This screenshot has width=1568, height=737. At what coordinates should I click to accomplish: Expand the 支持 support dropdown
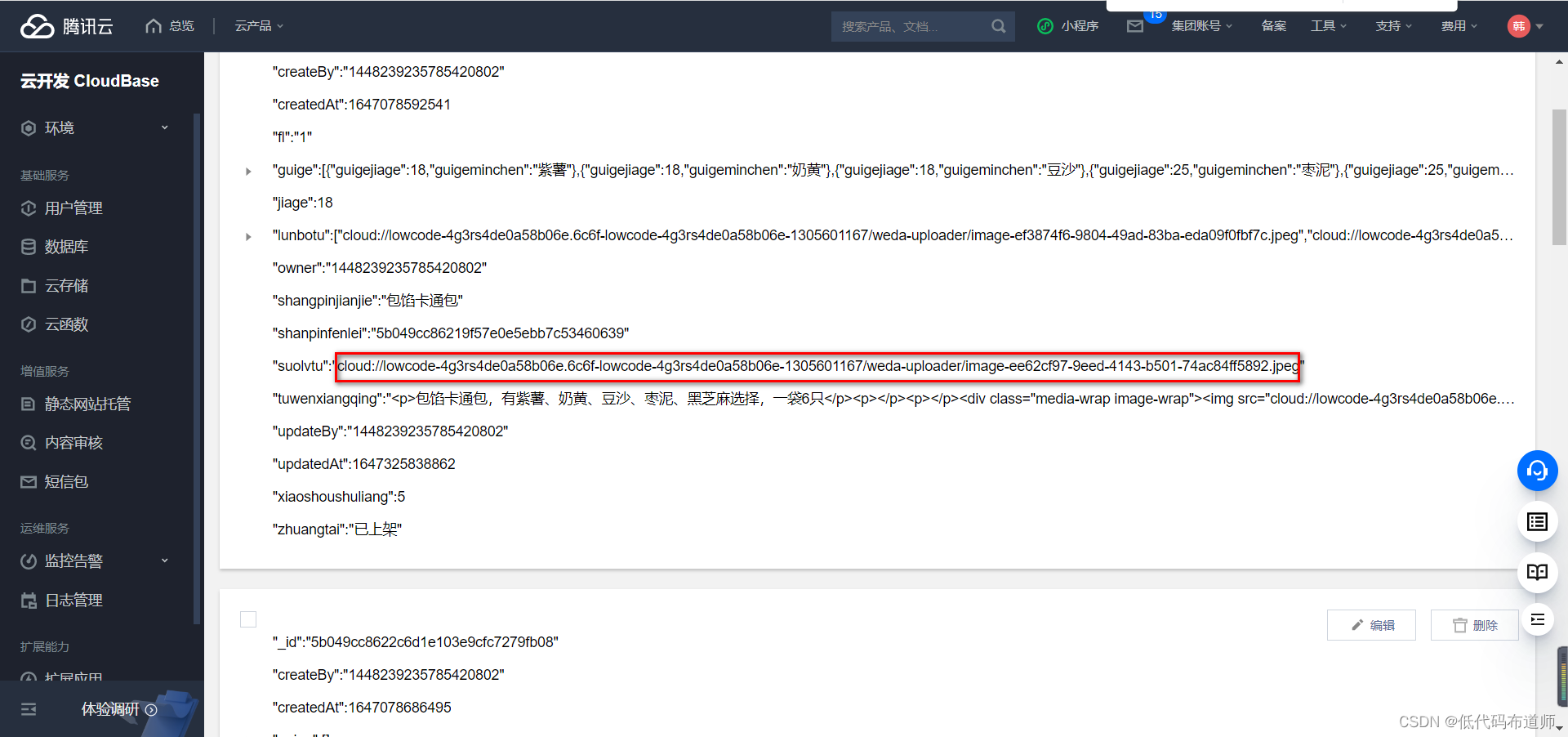tap(1393, 26)
